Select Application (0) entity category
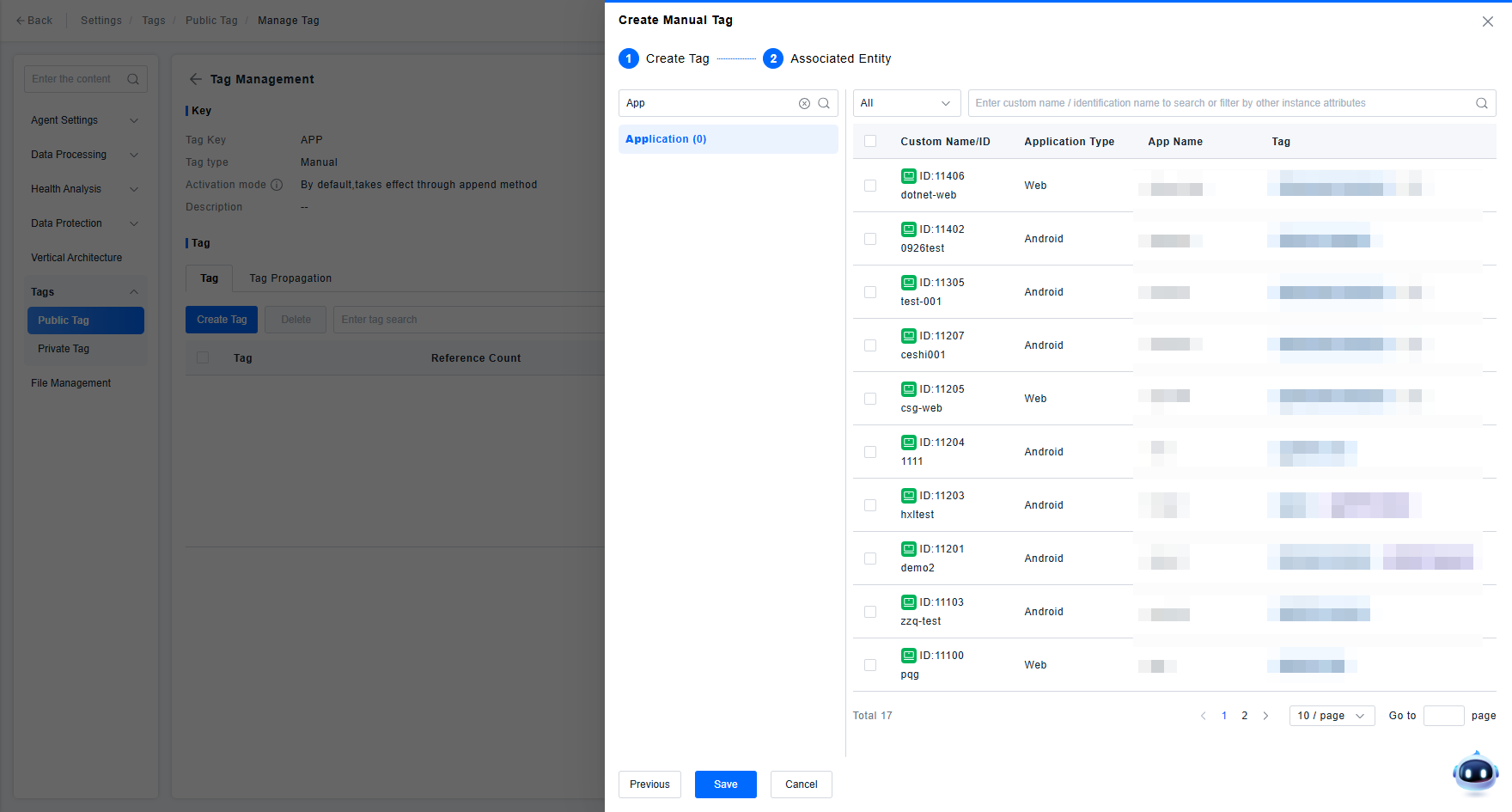The height and width of the screenshot is (812, 1512). pos(666,139)
